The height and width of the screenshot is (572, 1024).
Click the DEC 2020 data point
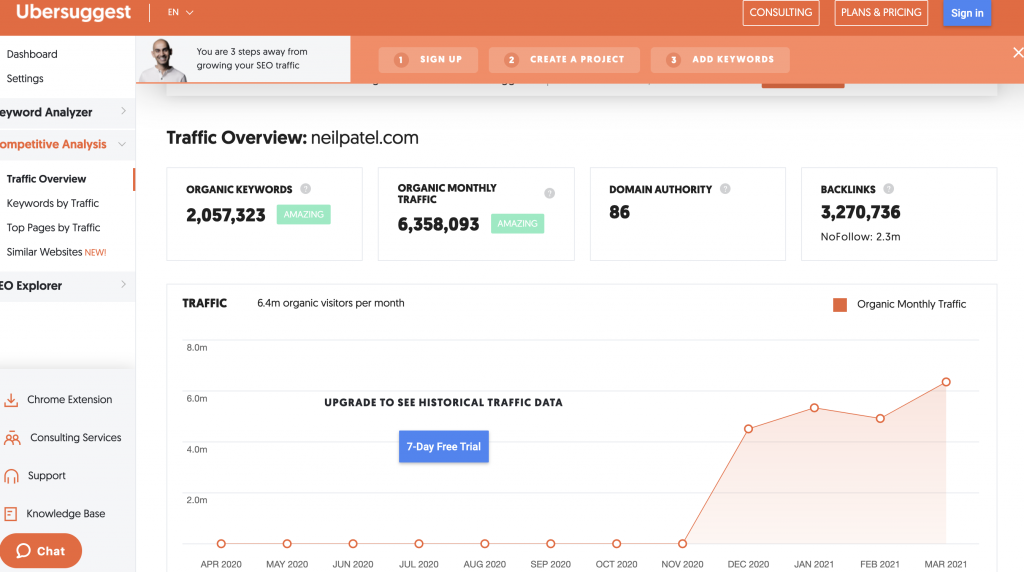[x=748, y=429]
